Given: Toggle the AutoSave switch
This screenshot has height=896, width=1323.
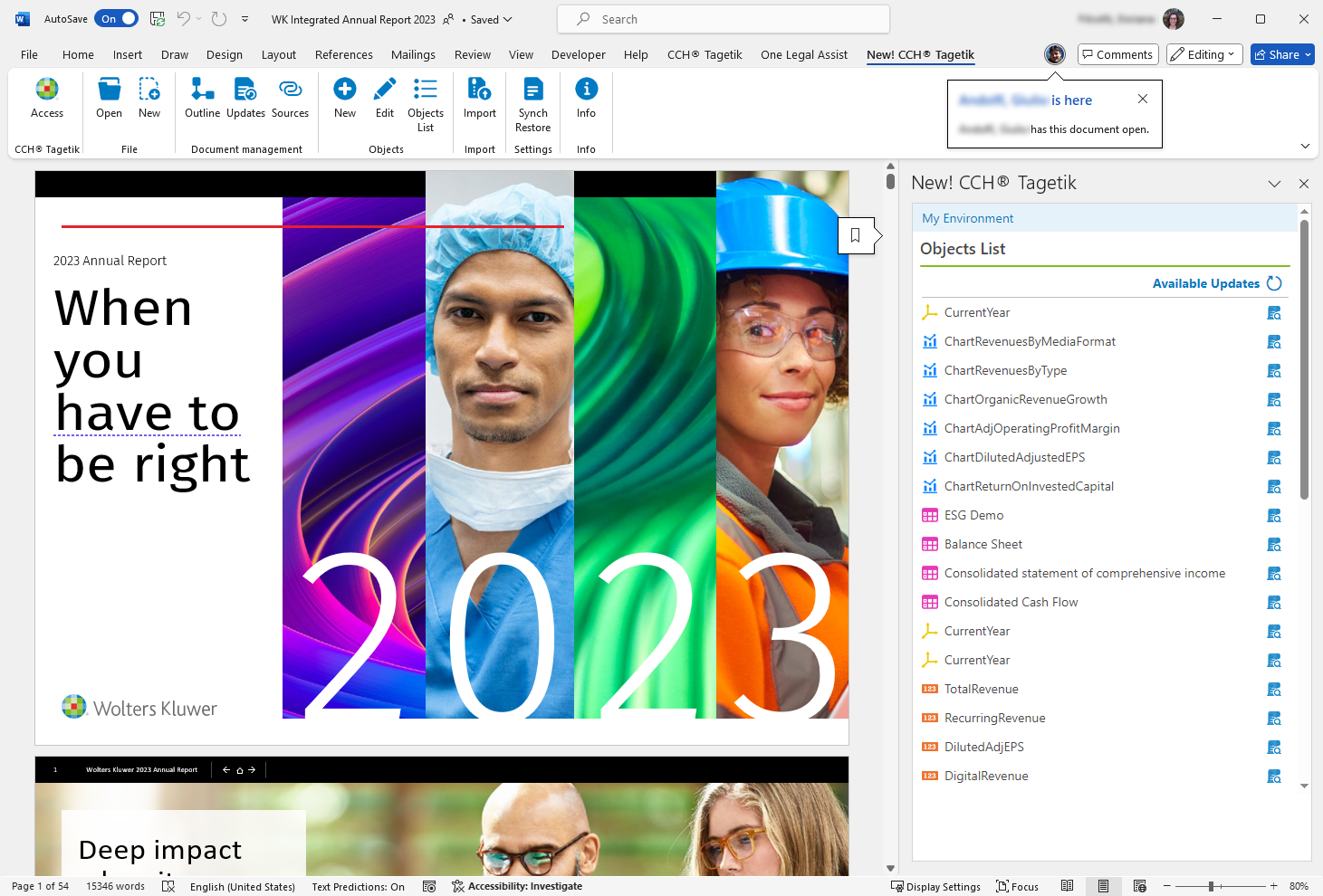Looking at the screenshot, I should 116,19.
